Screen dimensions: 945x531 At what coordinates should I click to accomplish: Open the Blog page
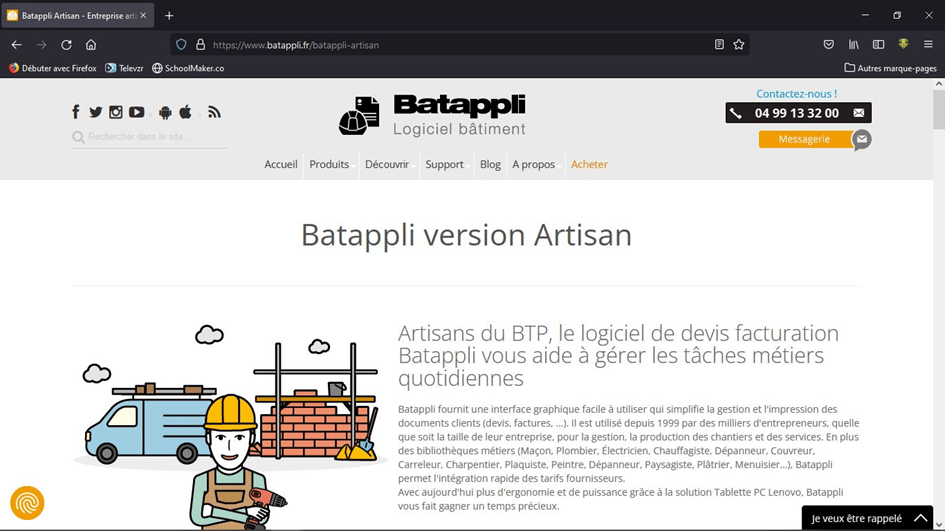click(x=491, y=165)
